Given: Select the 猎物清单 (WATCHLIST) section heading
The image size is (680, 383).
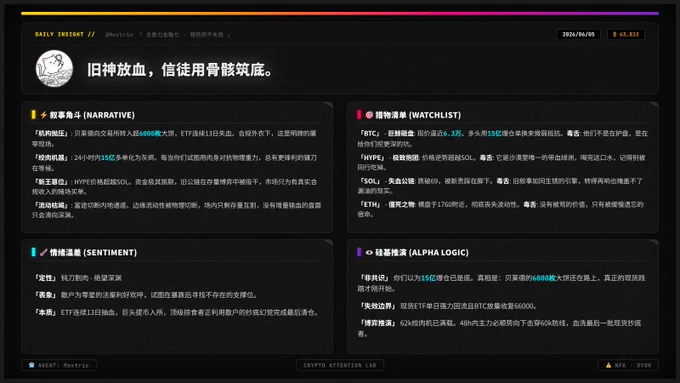Looking at the screenshot, I should point(418,115).
